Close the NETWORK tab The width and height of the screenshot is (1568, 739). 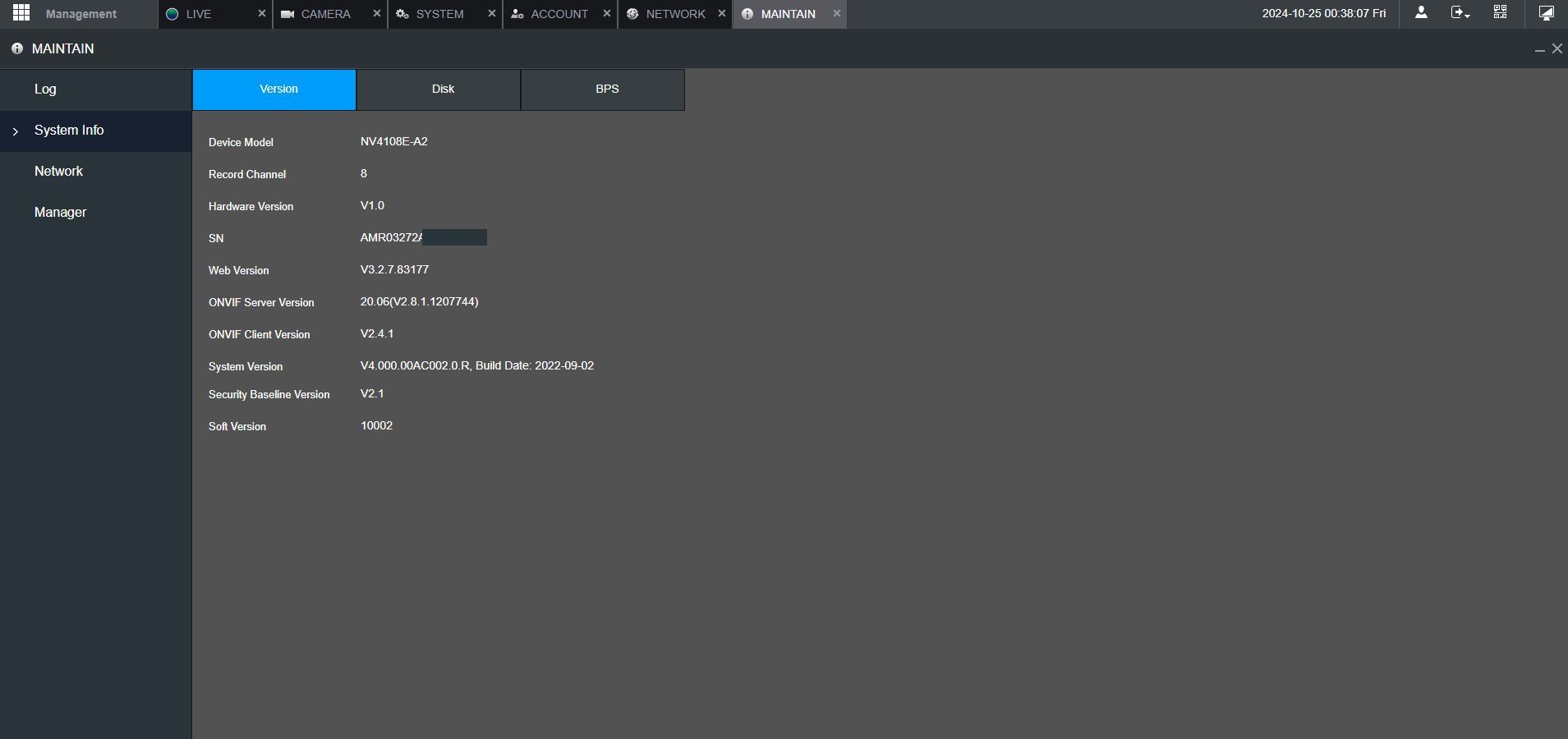tap(722, 13)
